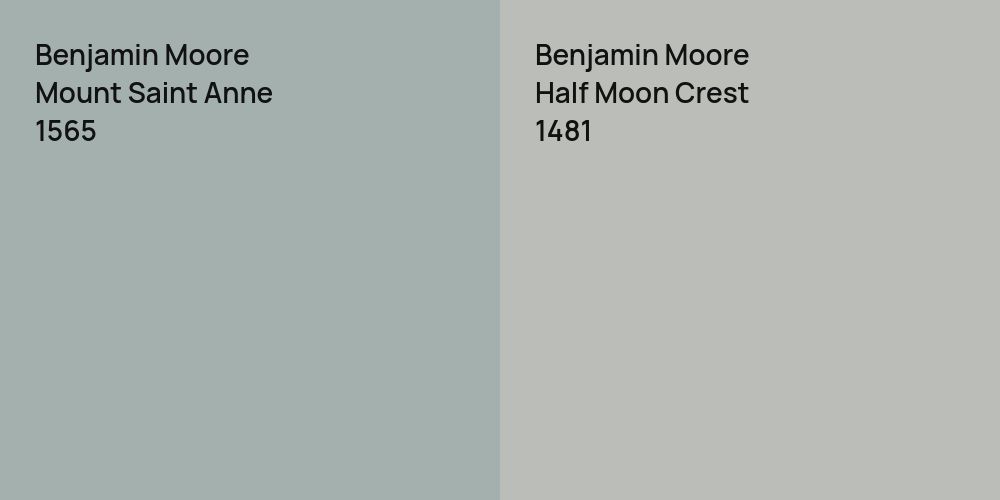Click the word "Mount" in left label
This screenshot has width=1000, height=500.
click(x=78, y=93)
